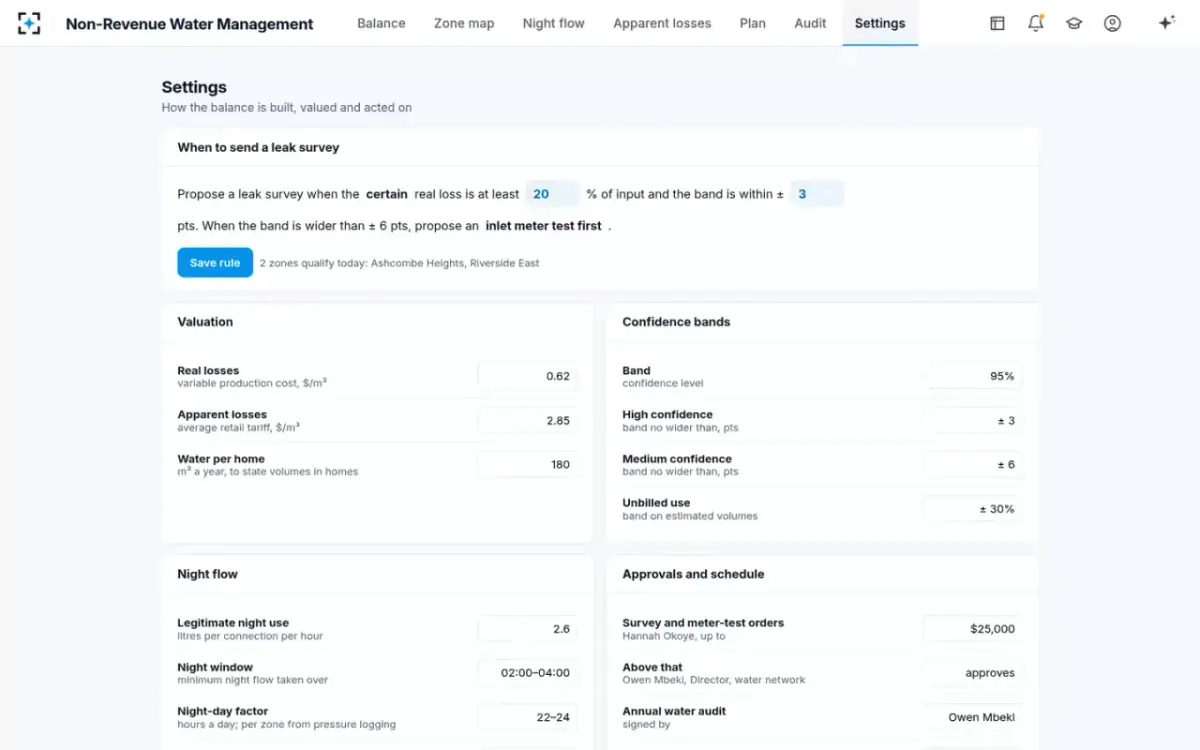The image size is (1200, 750).
Task: Click the Valuation section heading
Action: (x=205, y=322)
